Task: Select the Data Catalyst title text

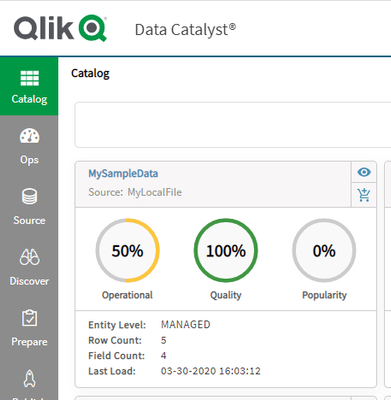Action: (185, 30)
